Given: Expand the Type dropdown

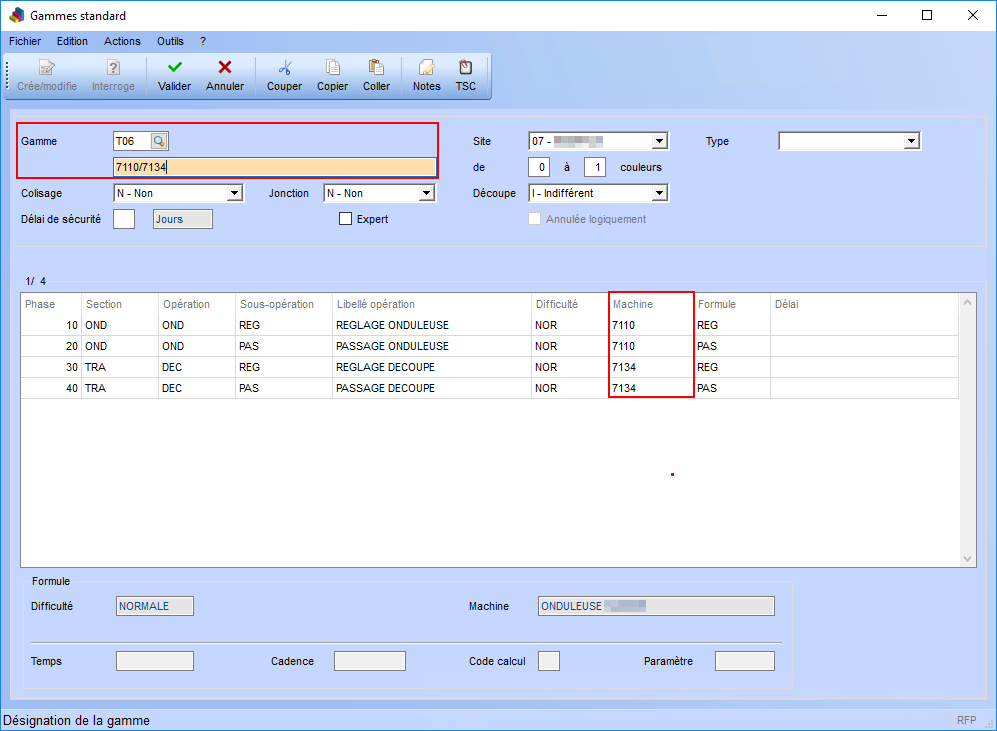Looking at the screenshot, I should tap(911, 141).
